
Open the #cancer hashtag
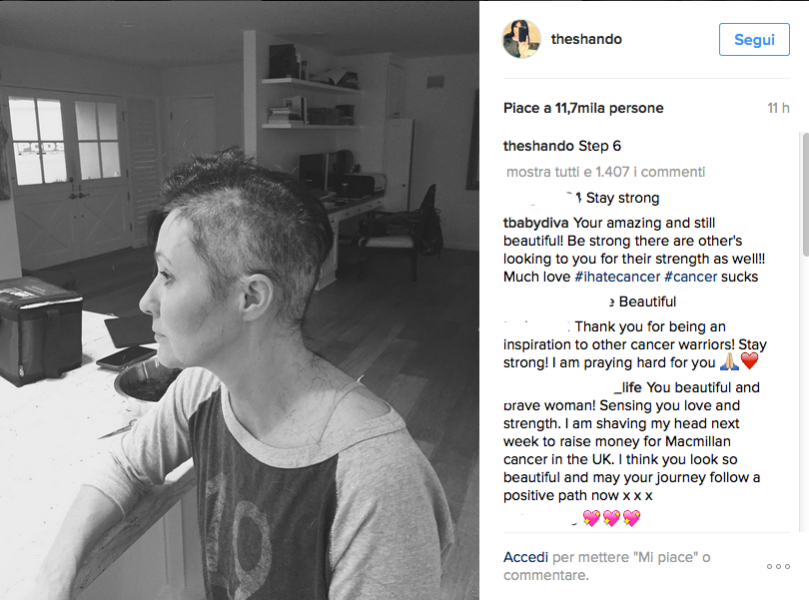point(690,277)
